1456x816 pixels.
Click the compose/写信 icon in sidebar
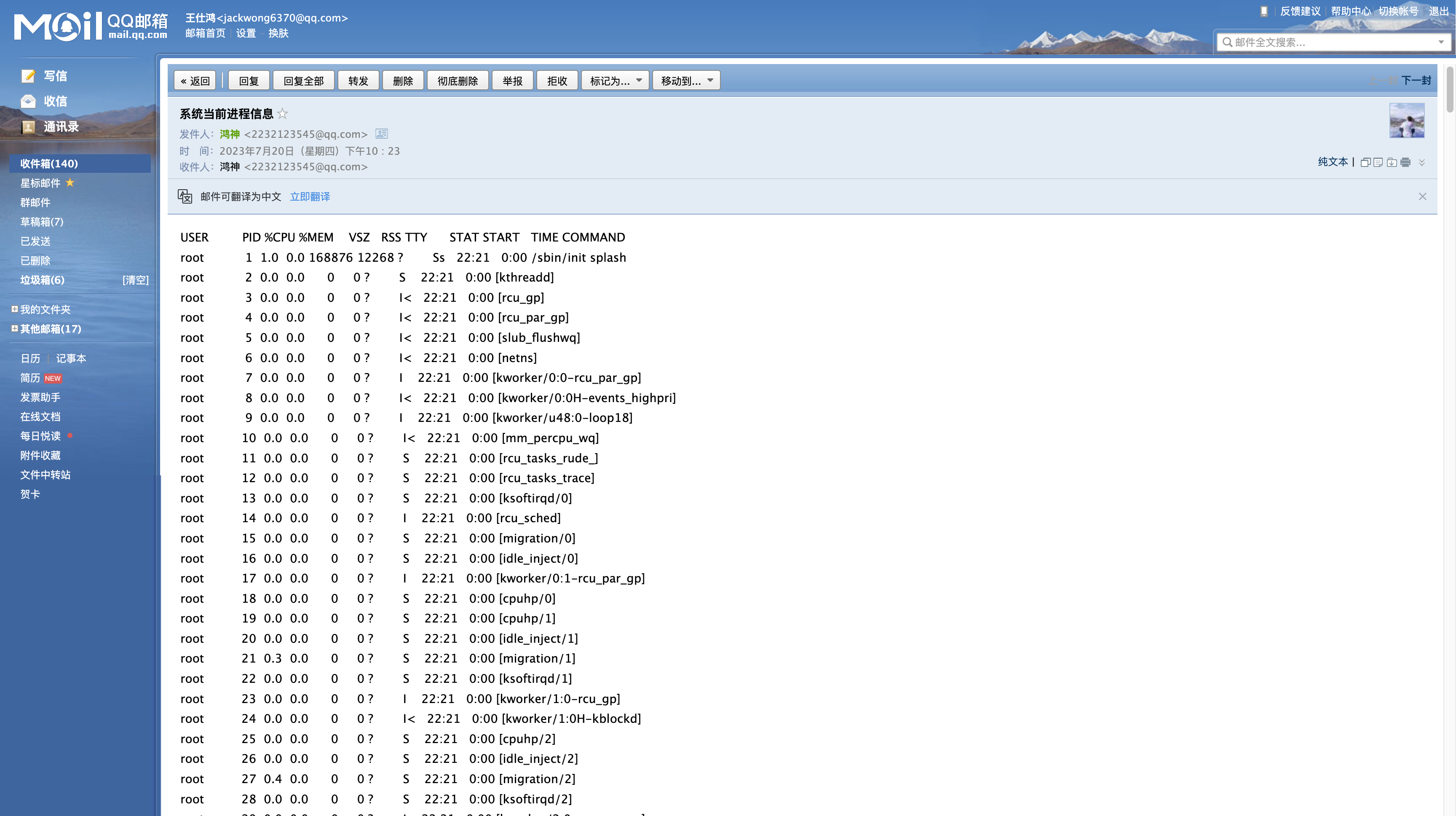(28, 75)
